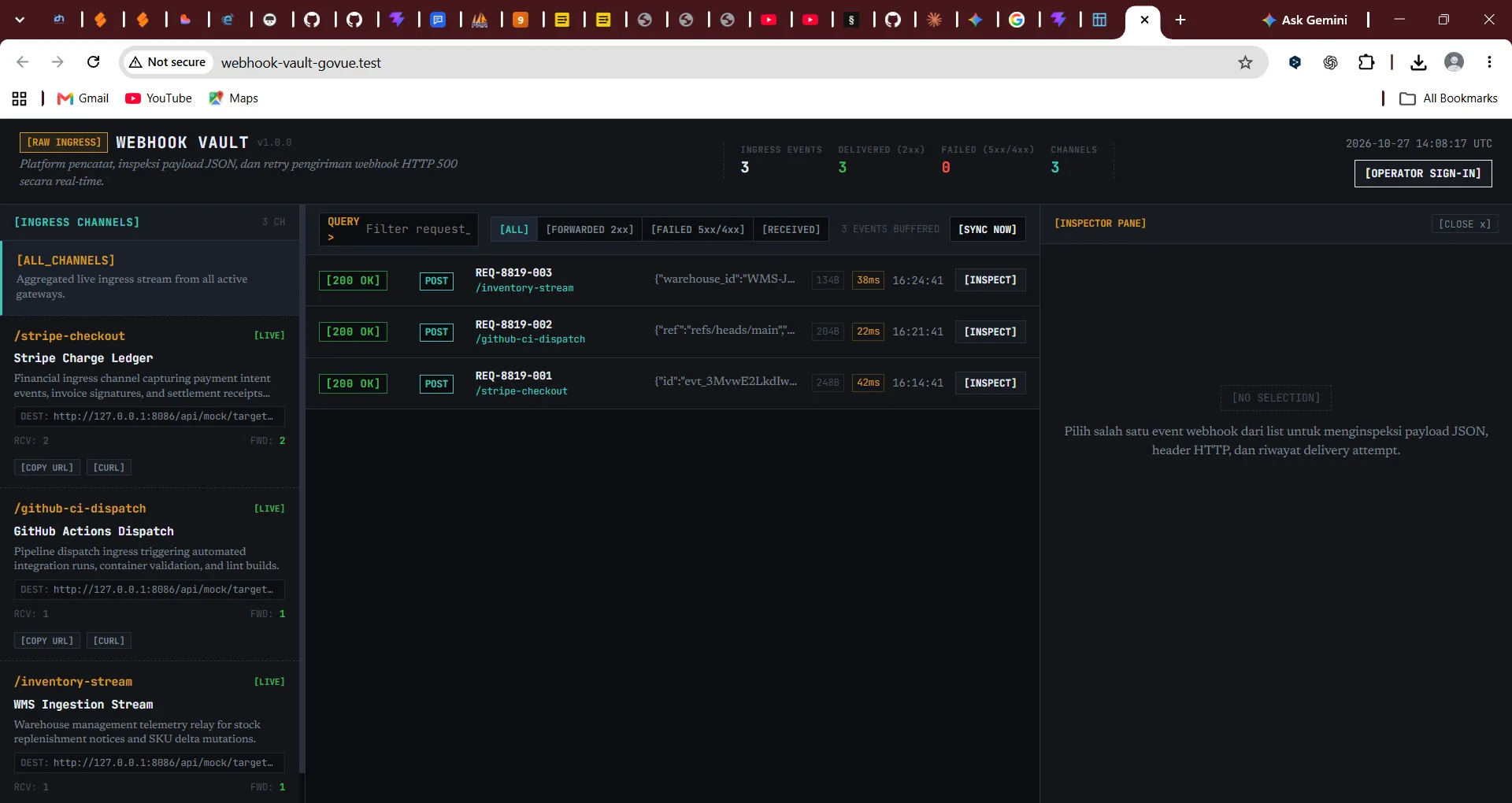Select the [ALL_CHANNELS] aggregated stream

(150, 277)
